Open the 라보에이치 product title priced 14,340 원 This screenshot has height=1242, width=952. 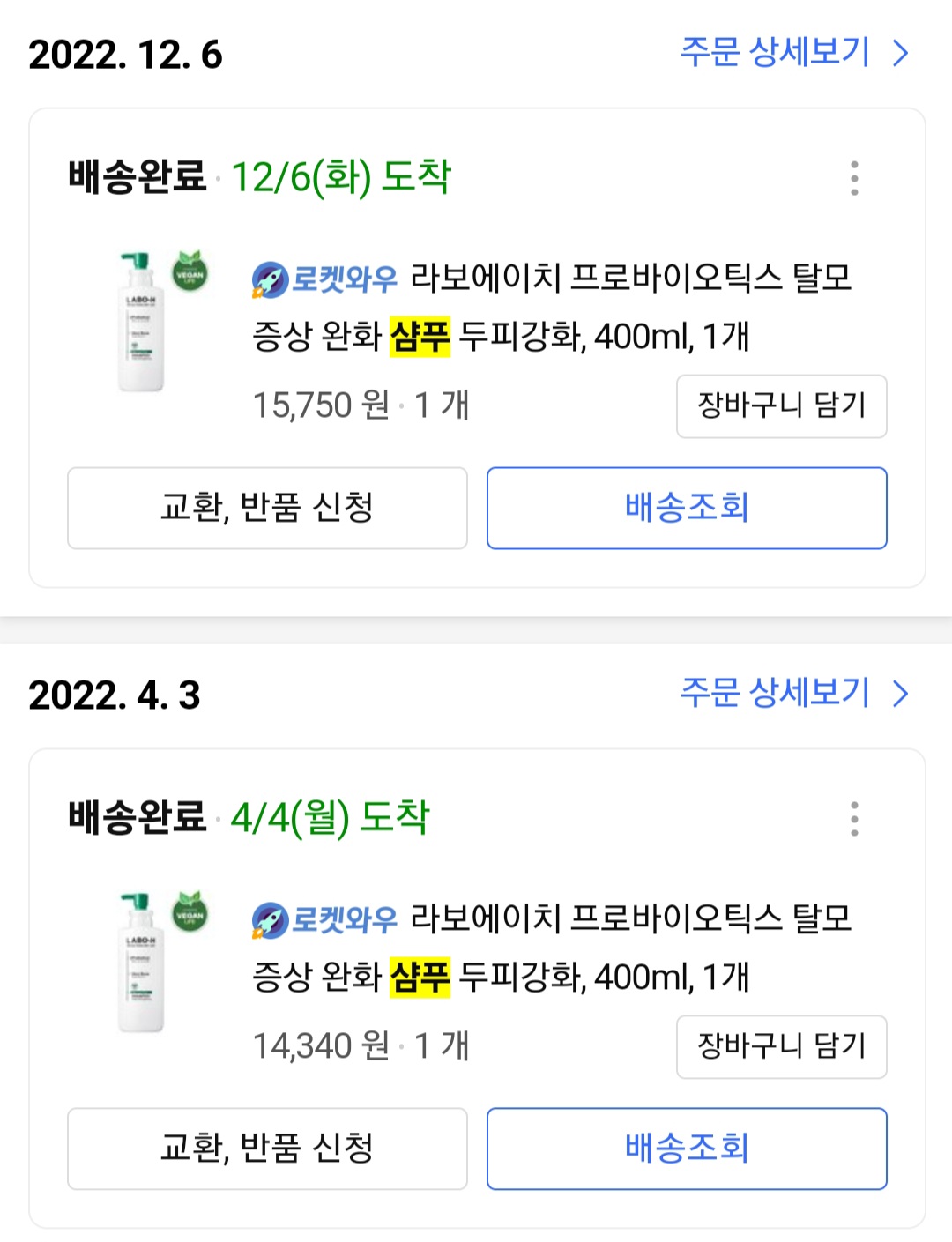(564, 949)
